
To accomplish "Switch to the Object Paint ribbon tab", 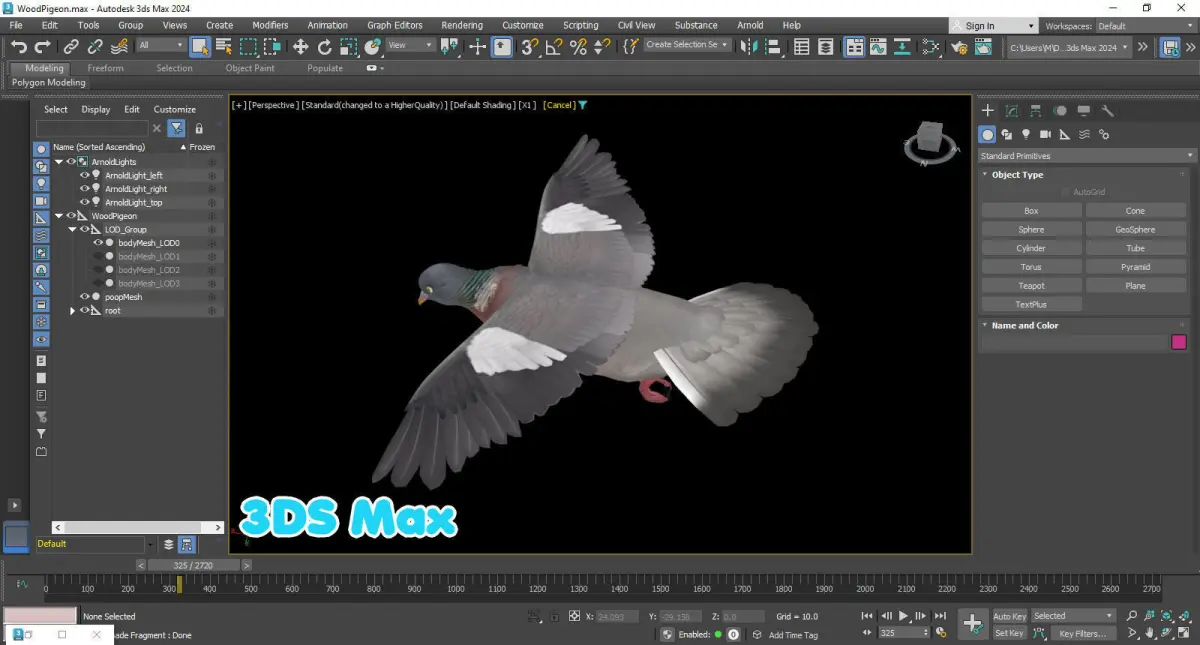I will tap(250, 69).
